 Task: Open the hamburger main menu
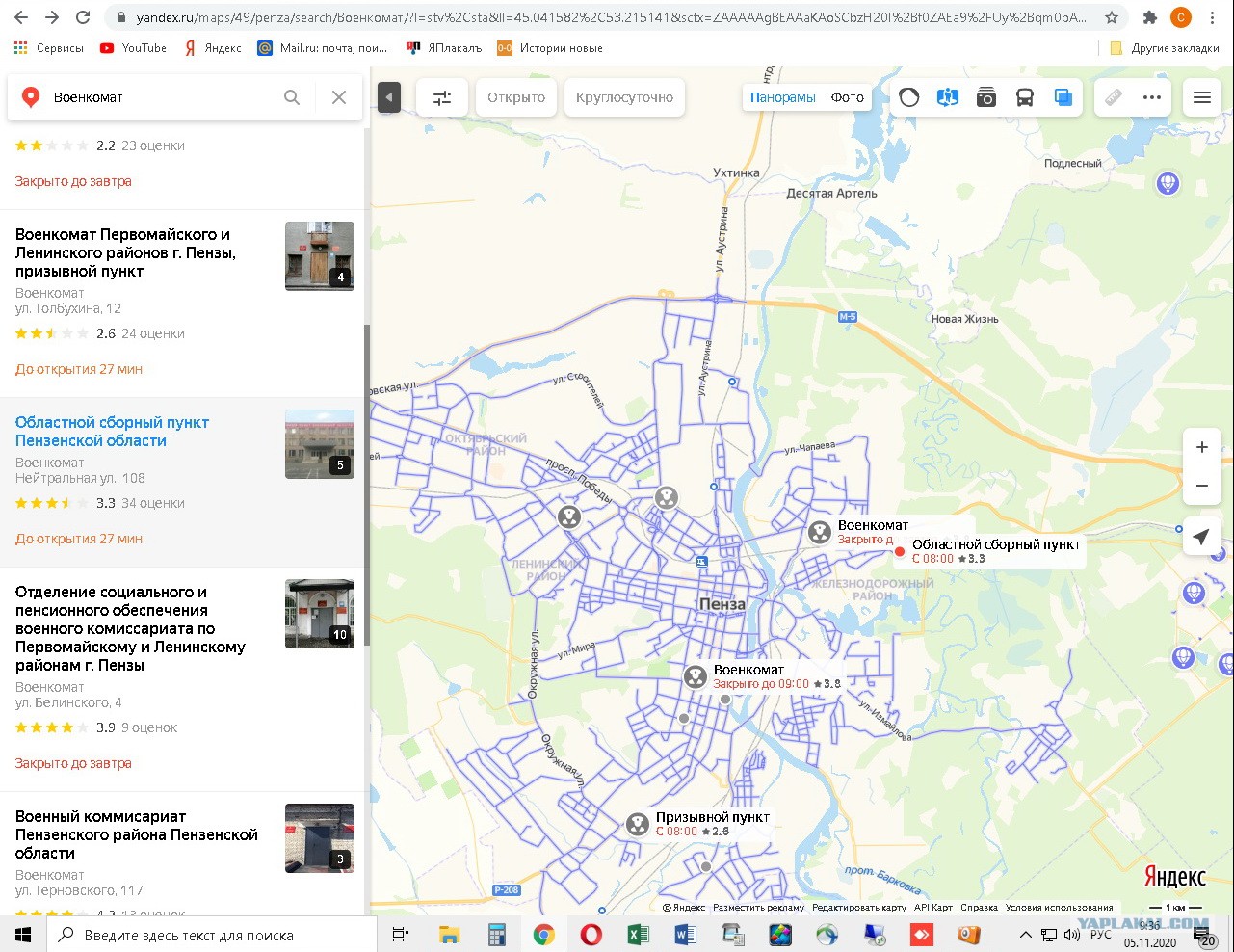1202,97
